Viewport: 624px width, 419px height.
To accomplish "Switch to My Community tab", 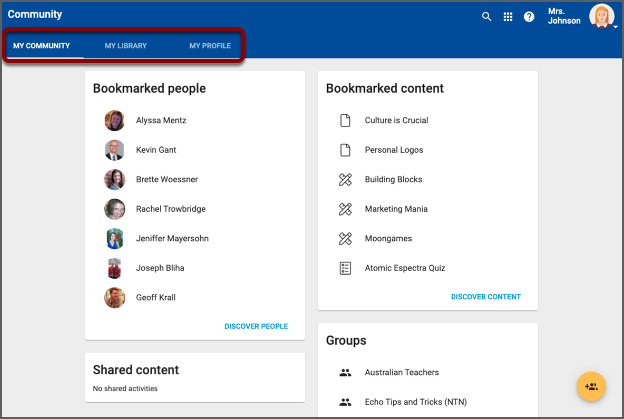I will point(41,46).
